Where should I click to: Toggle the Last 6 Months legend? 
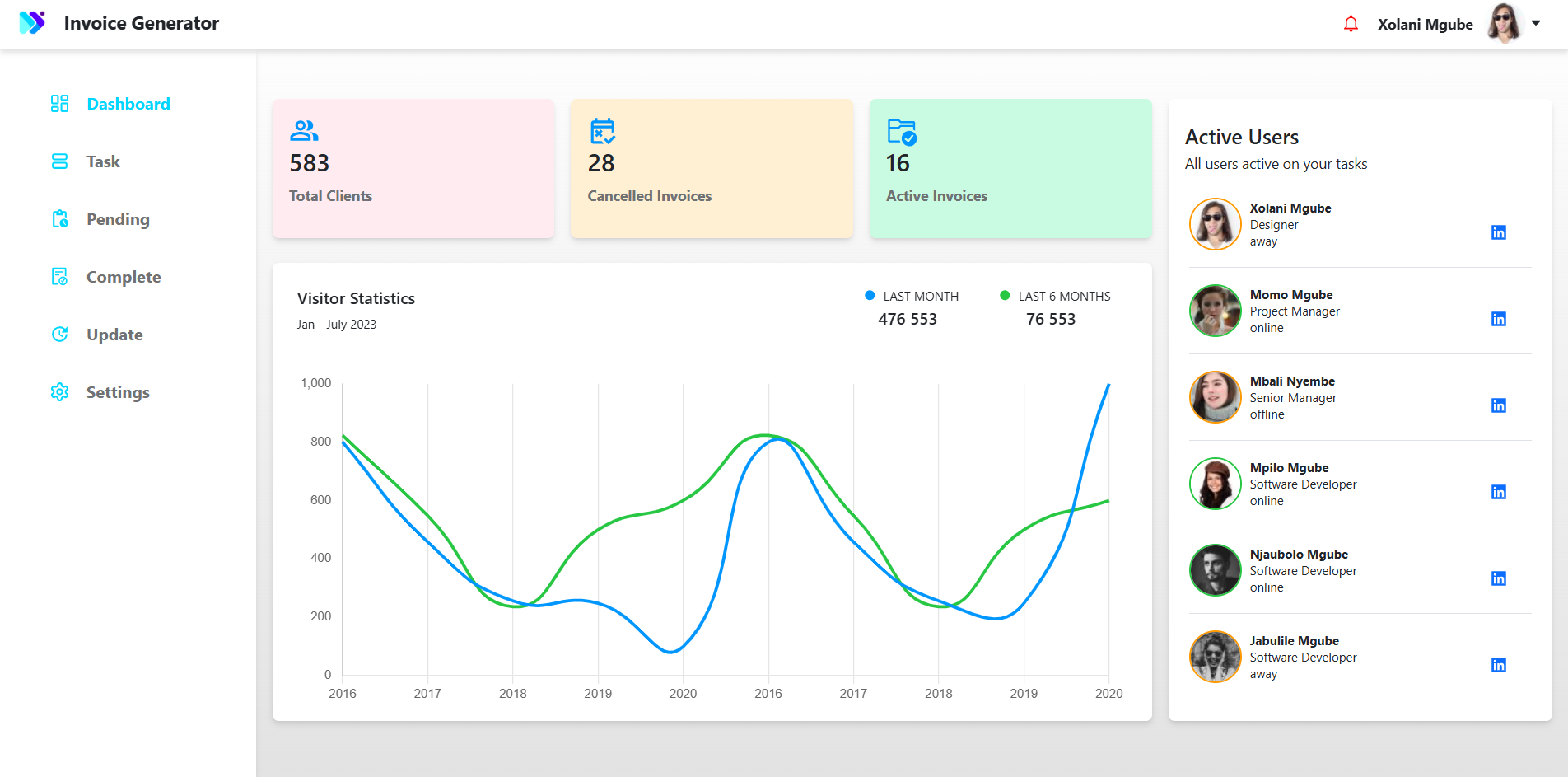pos(1055,297)
